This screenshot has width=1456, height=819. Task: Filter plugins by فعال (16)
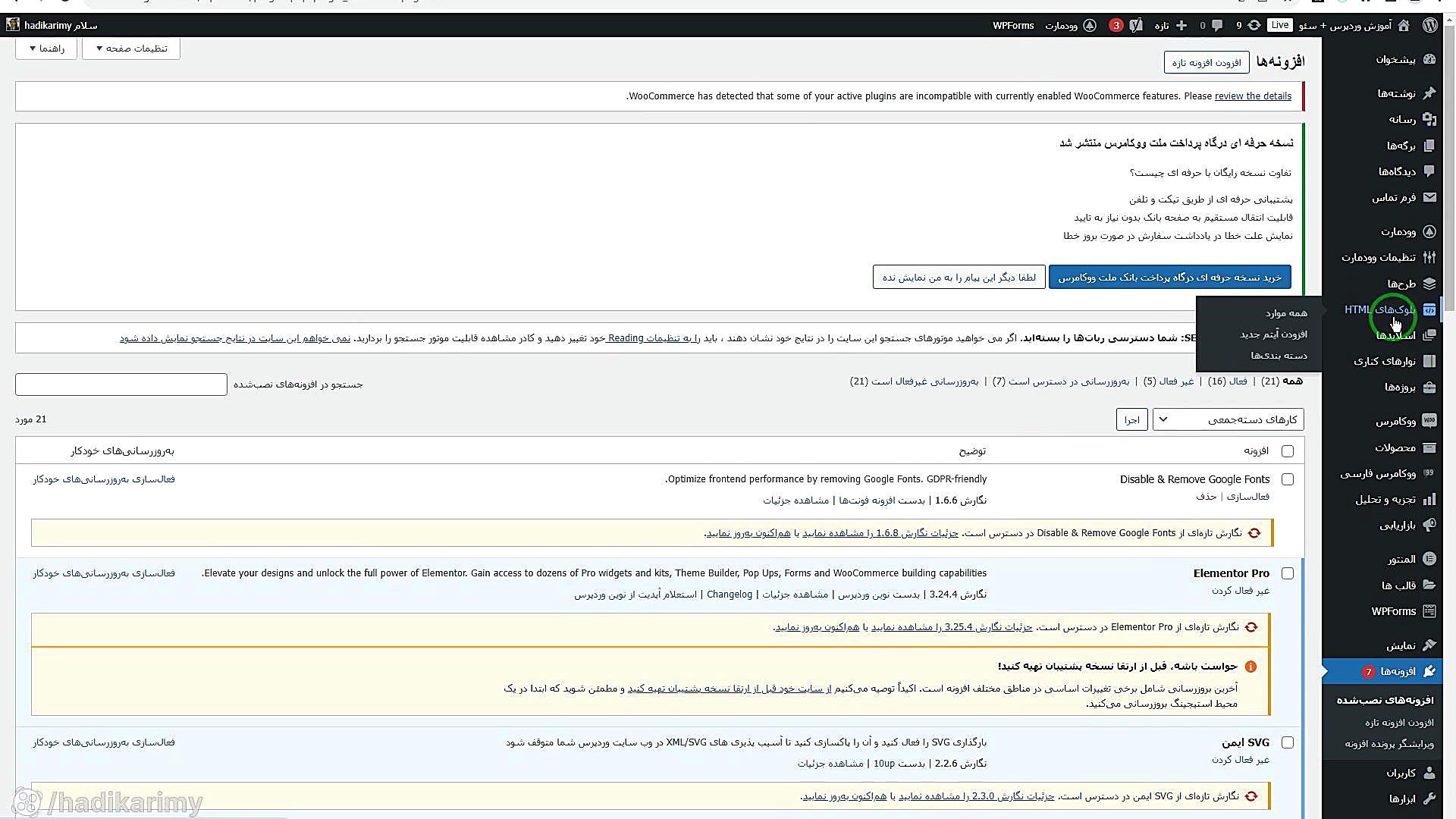coord(1228,381)
